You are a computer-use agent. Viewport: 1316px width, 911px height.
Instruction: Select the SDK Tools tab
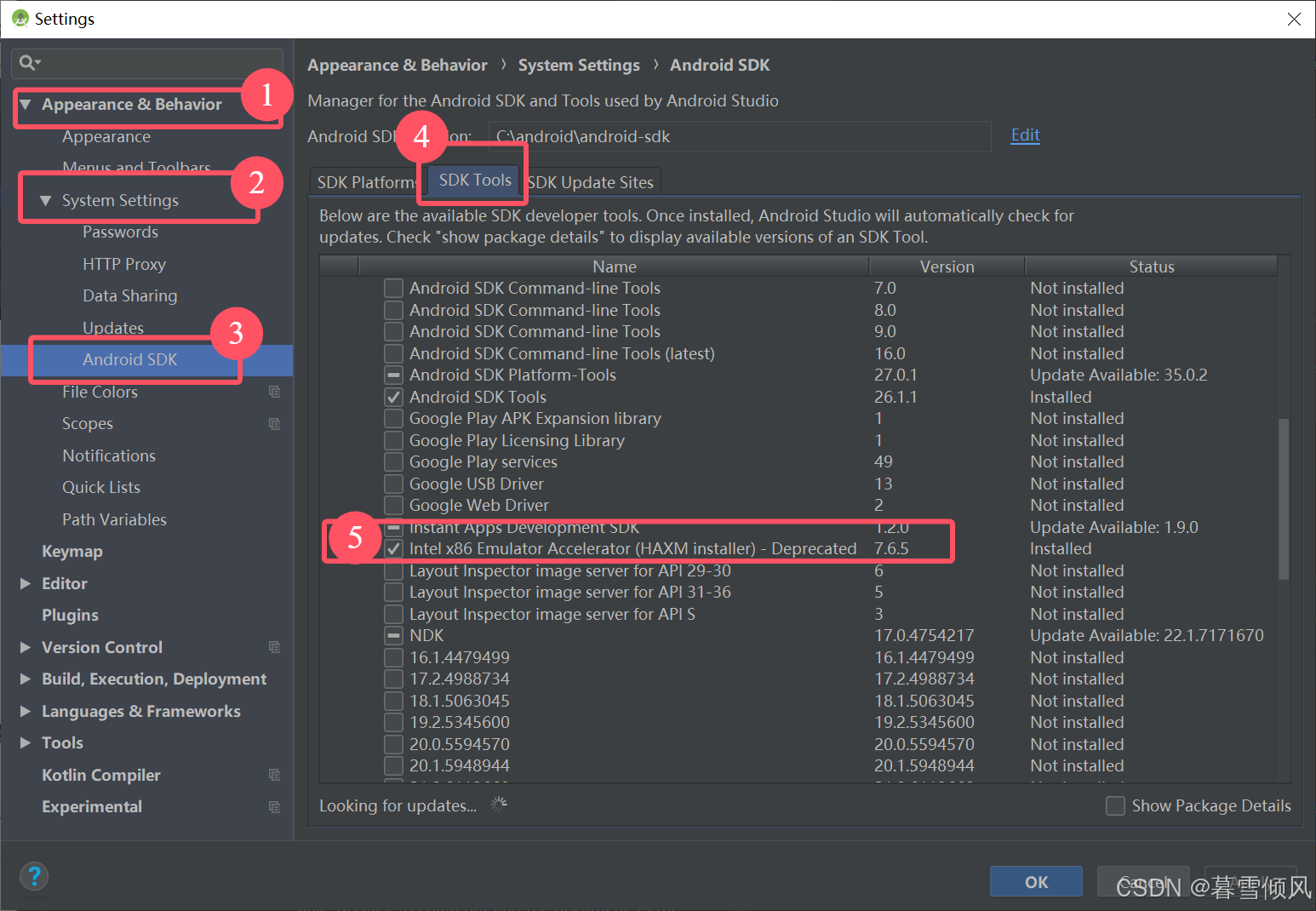tap(475, 180)
